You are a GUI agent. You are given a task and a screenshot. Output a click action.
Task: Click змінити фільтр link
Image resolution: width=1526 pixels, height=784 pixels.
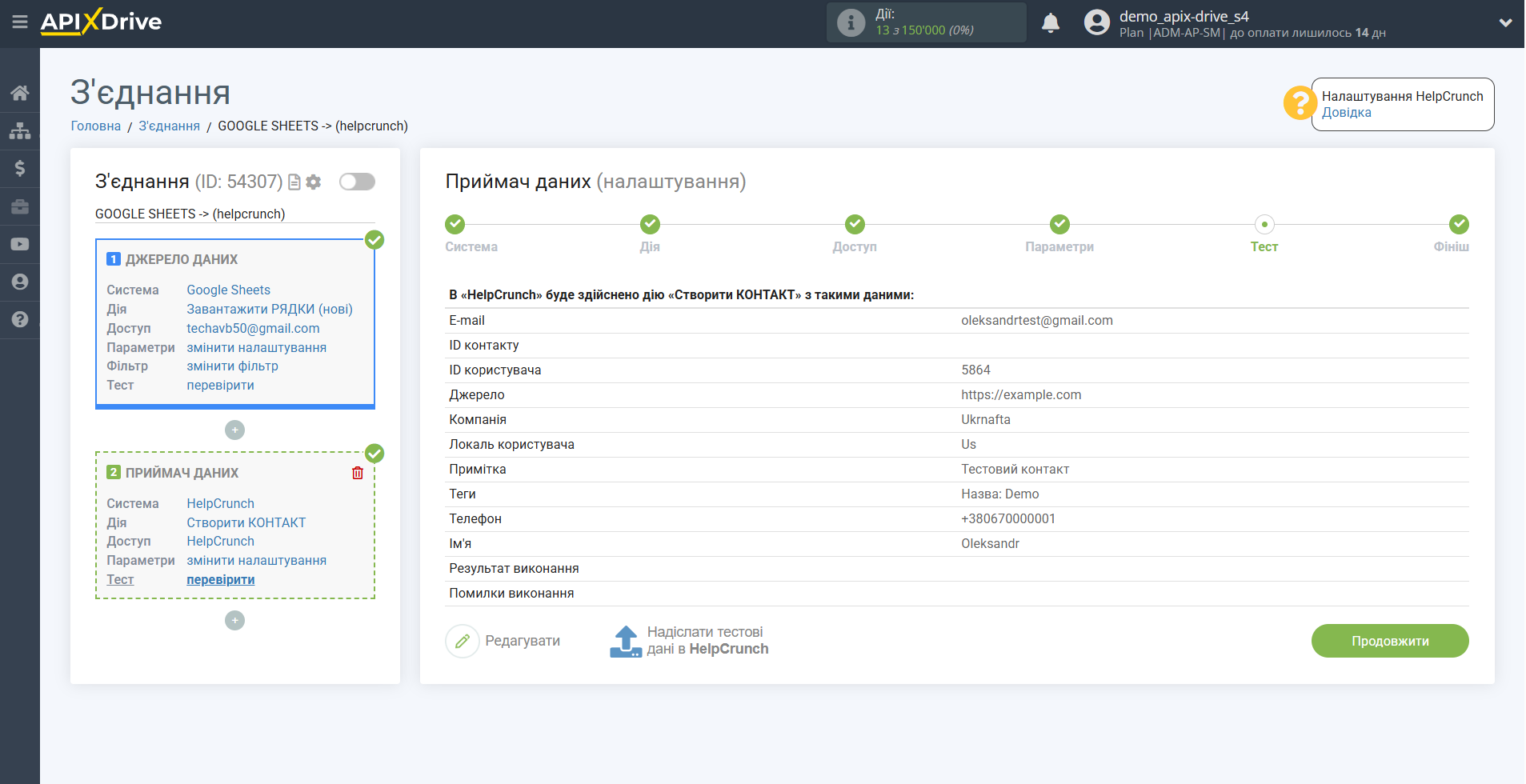pyautogui.click(x=233, y=366)
